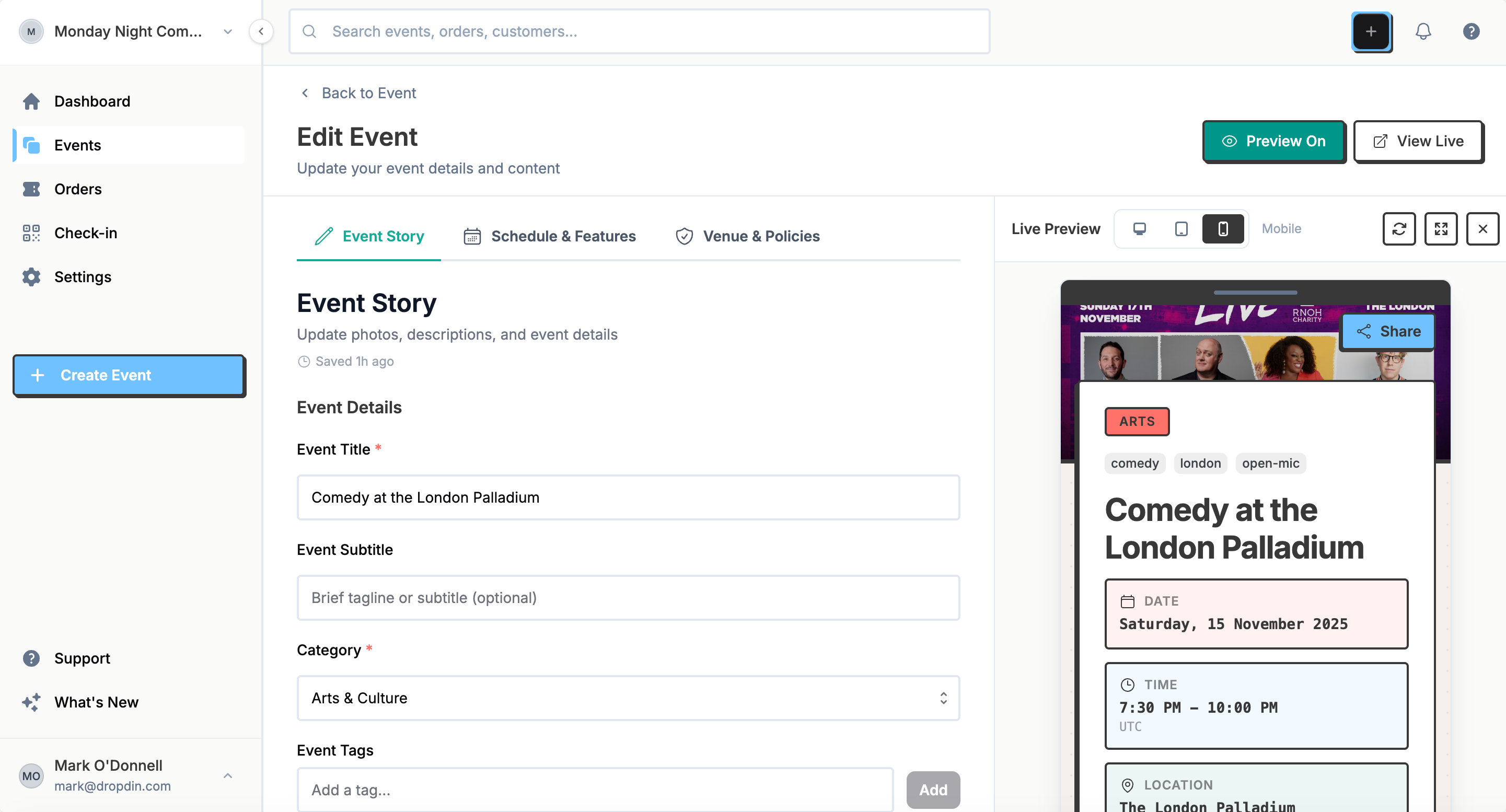Image resolution: width=1506 pixels, height=812 pixels.
Task: Click the refresh icon in Live Preview
Action: click(x=1399, y=228)
